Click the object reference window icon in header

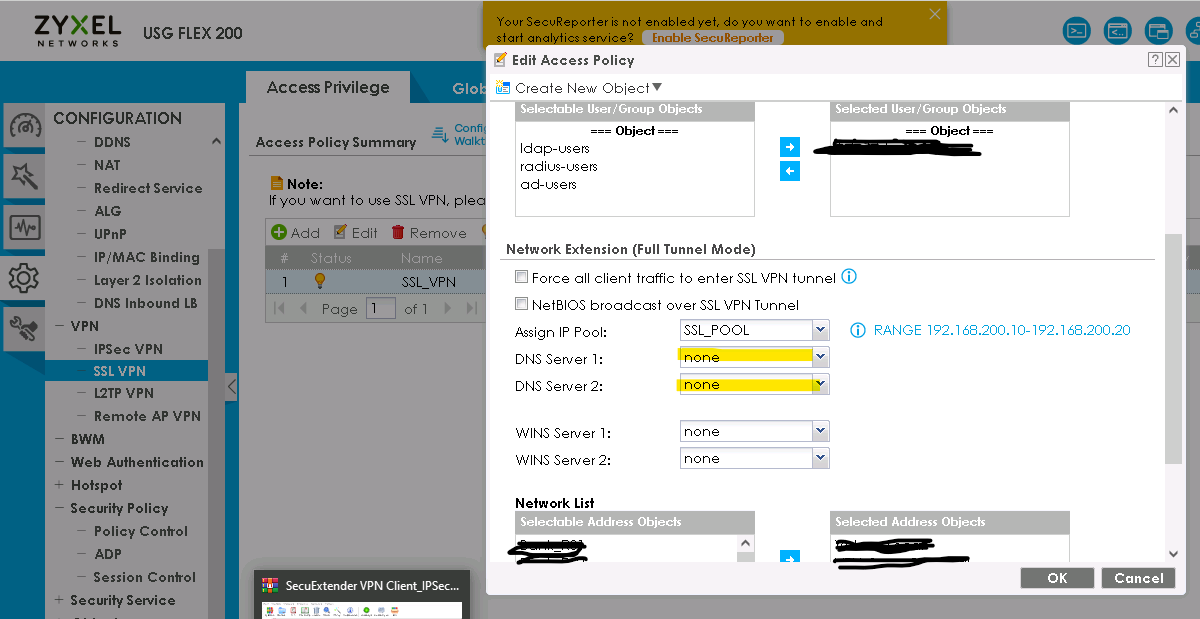pyautogui.click(x=1159, y=31)
